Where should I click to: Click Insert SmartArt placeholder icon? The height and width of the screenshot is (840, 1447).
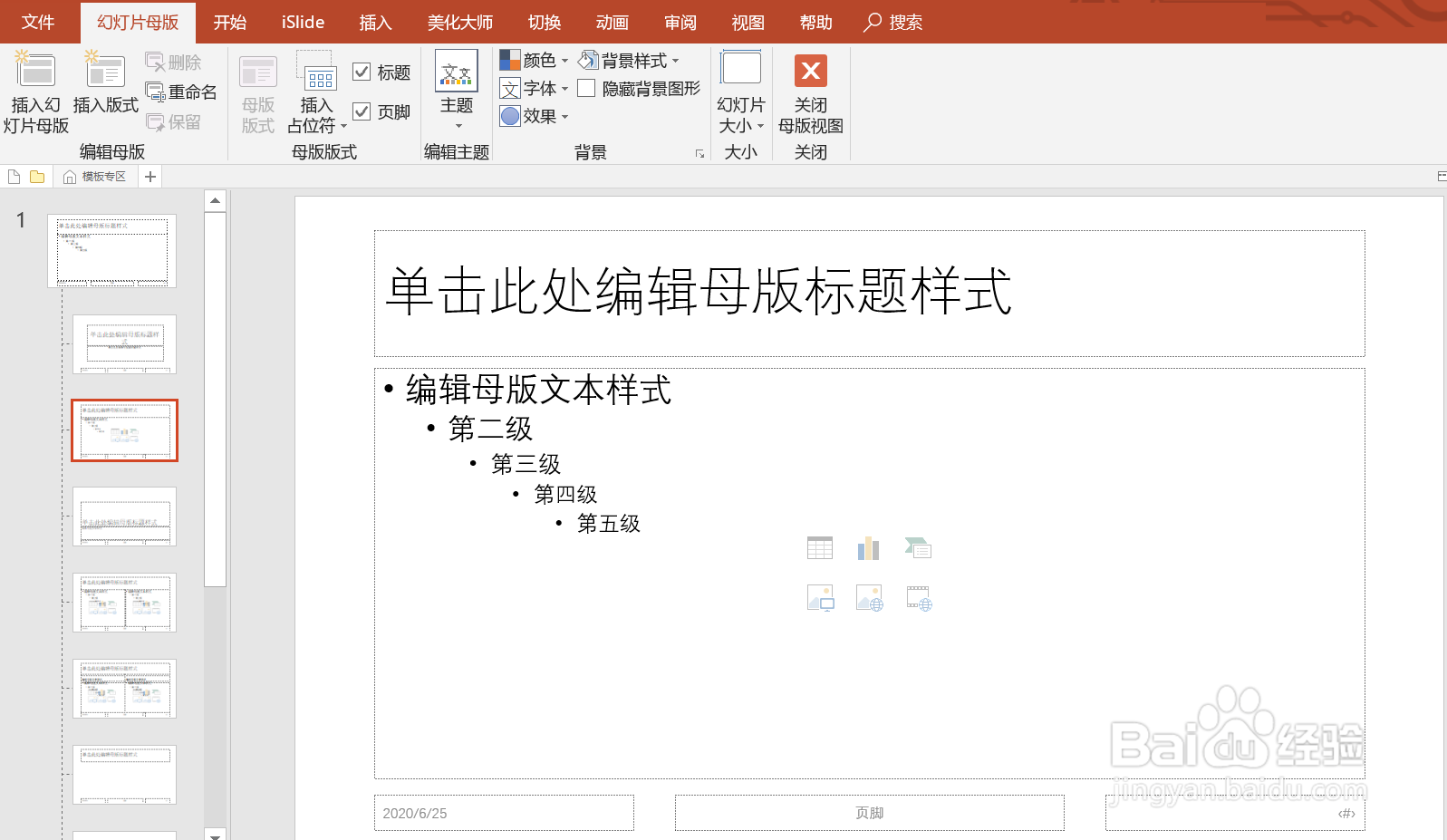click(918, 548)
